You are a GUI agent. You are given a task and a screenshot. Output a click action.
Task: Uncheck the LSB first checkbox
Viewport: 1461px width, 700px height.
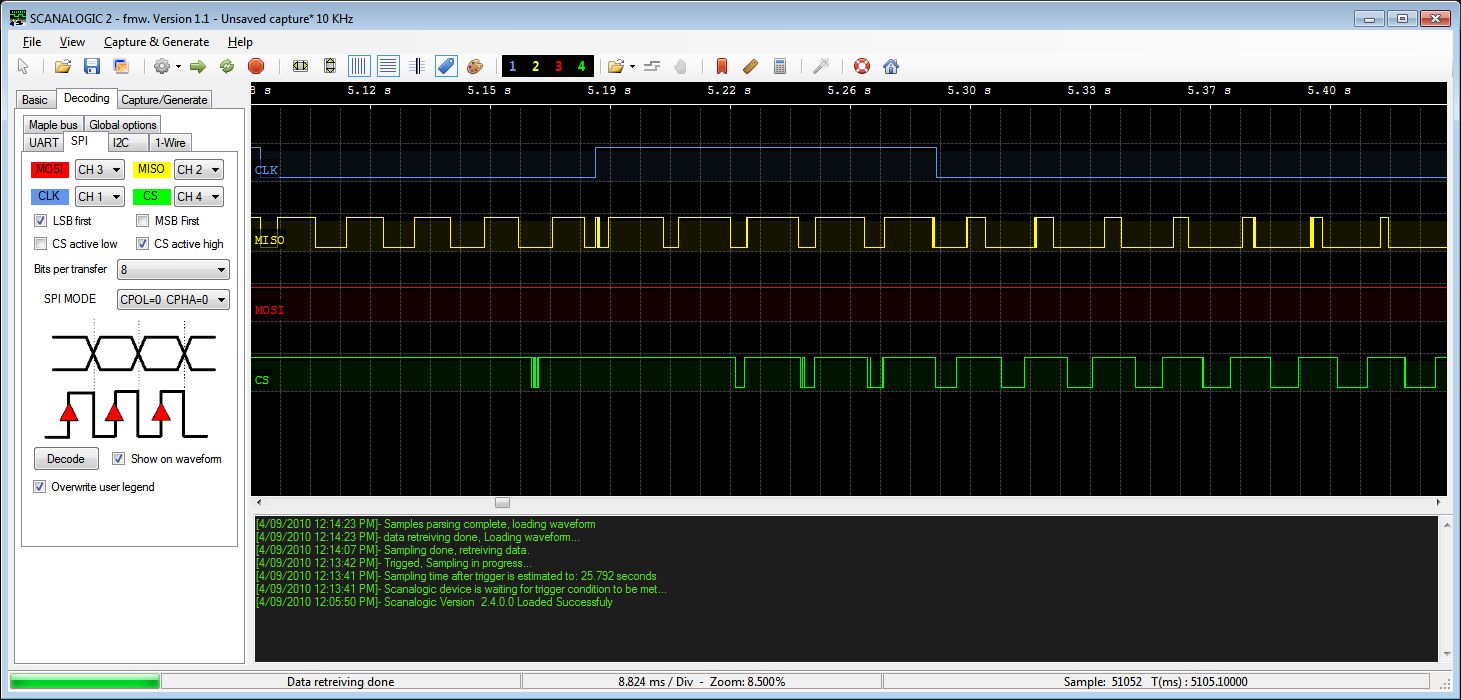[x=41, y=220]
